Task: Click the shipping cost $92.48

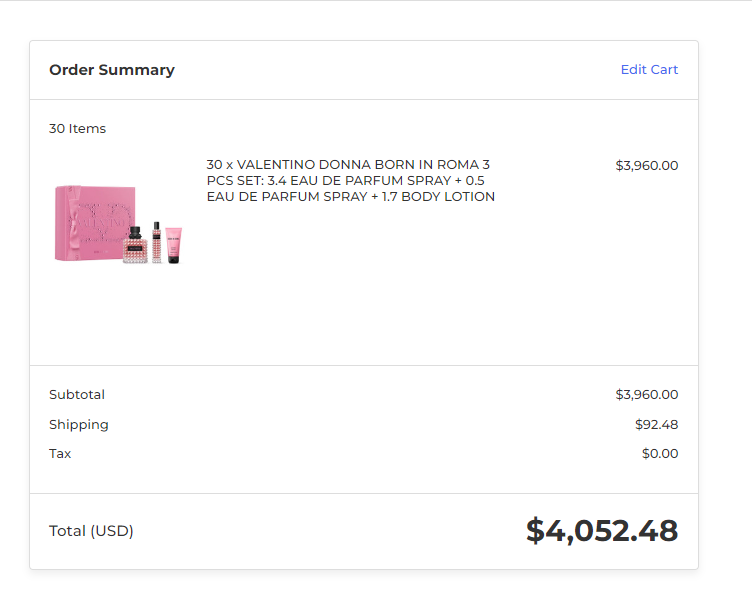Action: [656, 425]
